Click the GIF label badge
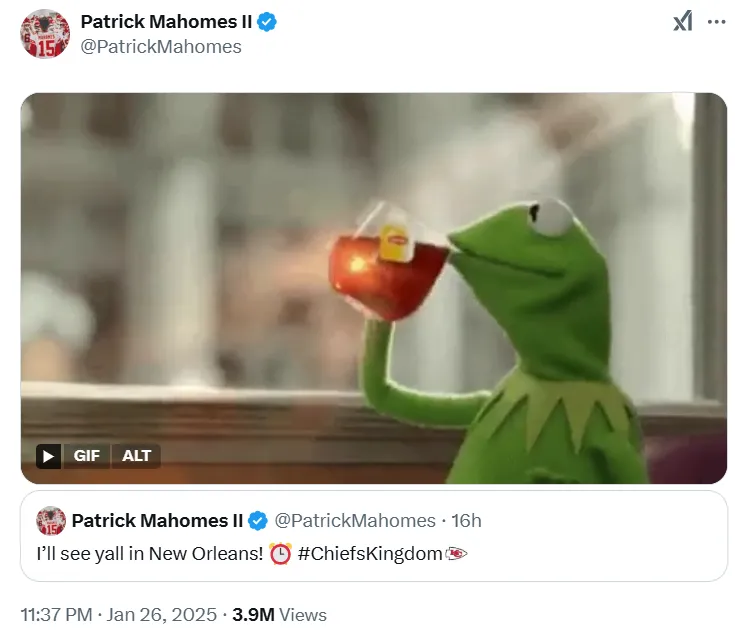The image size is (735, 631). click(87, 456)
